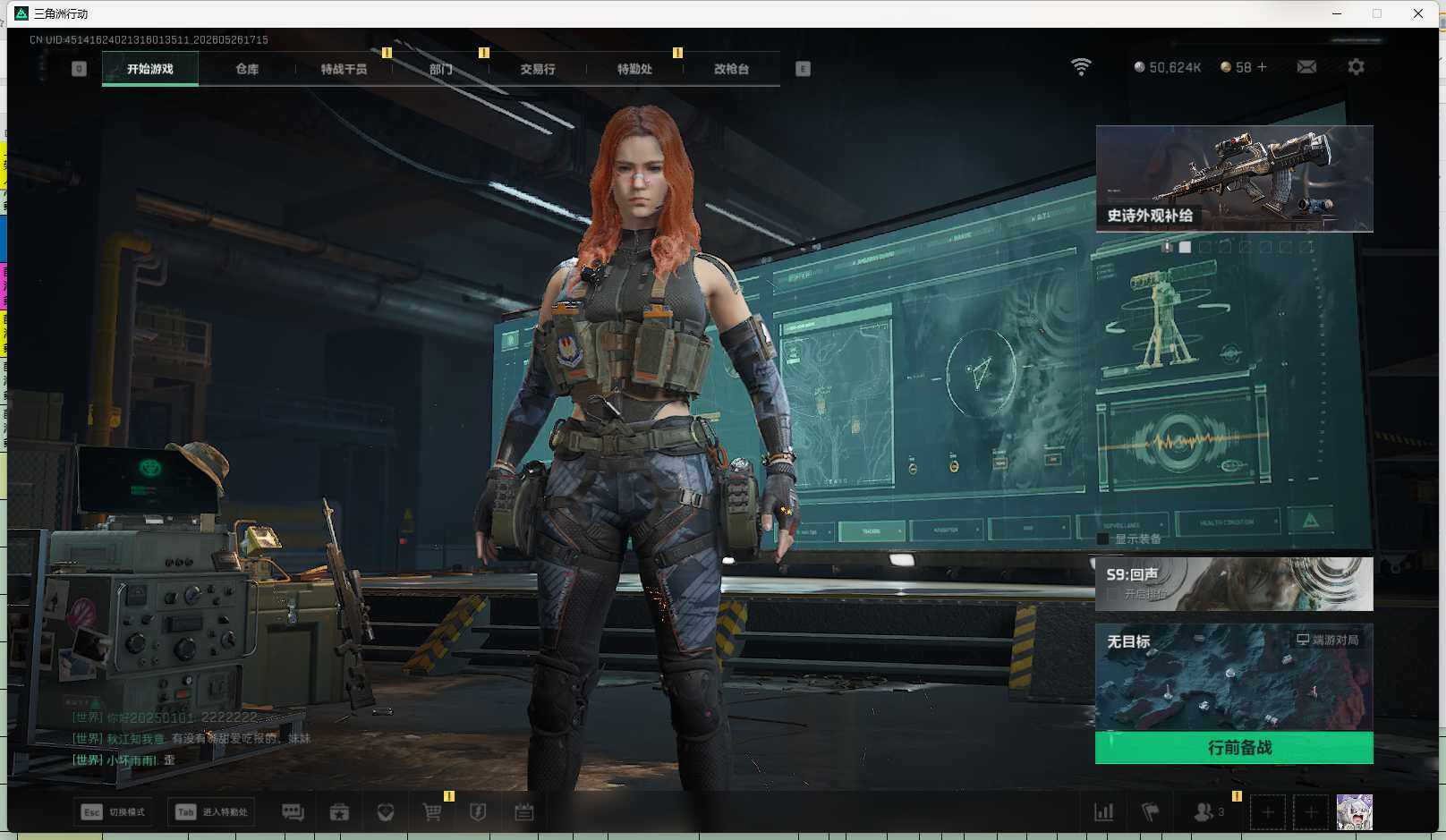Add teammate in second empty squad slot
The width and height of the screenshot is (1446, 840).
click(1311, 812)
